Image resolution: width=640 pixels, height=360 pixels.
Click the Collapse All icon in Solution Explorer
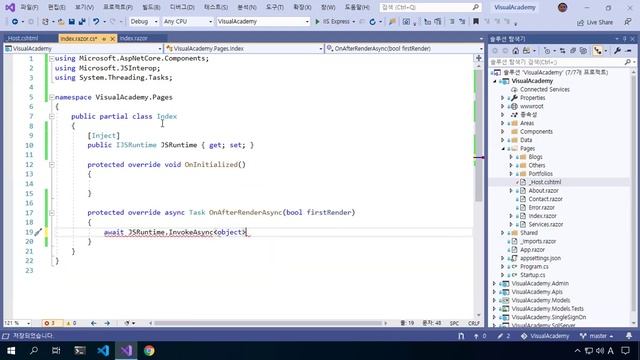[573, 51]
